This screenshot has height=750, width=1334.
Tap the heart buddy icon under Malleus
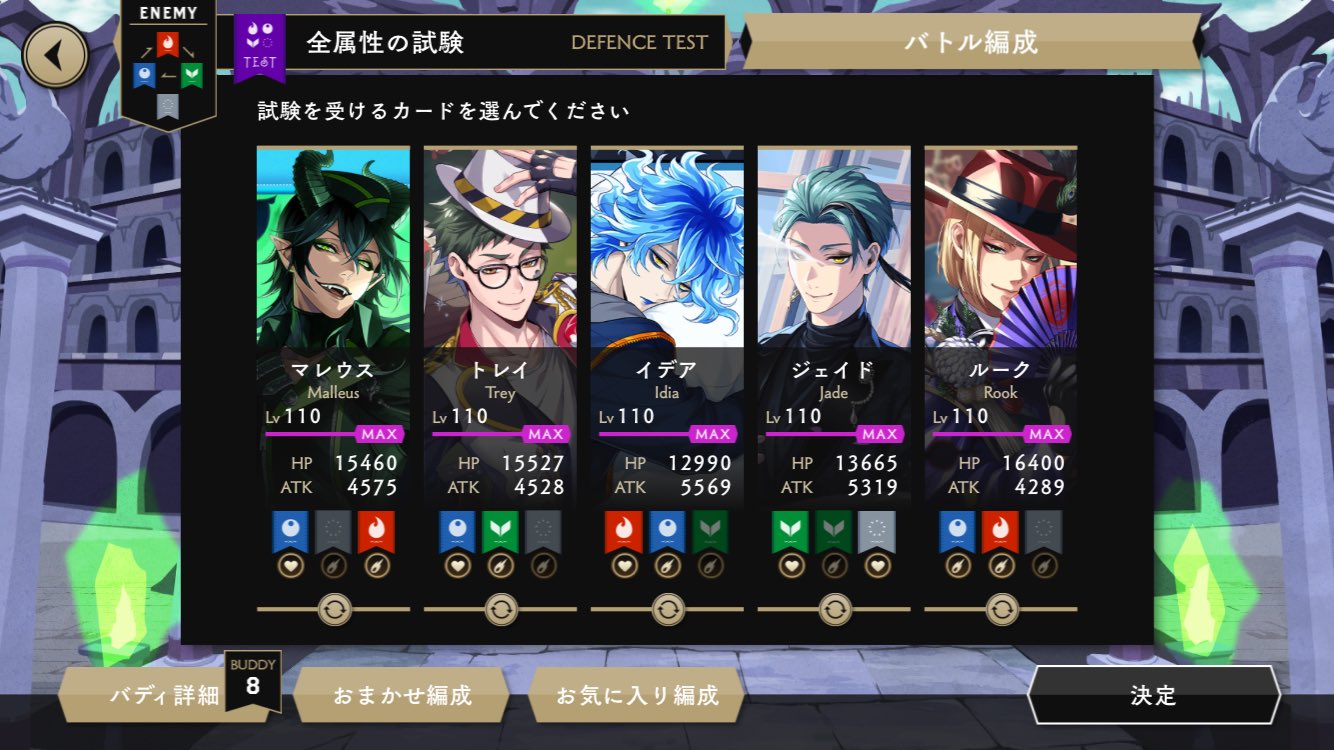[290, 566]
